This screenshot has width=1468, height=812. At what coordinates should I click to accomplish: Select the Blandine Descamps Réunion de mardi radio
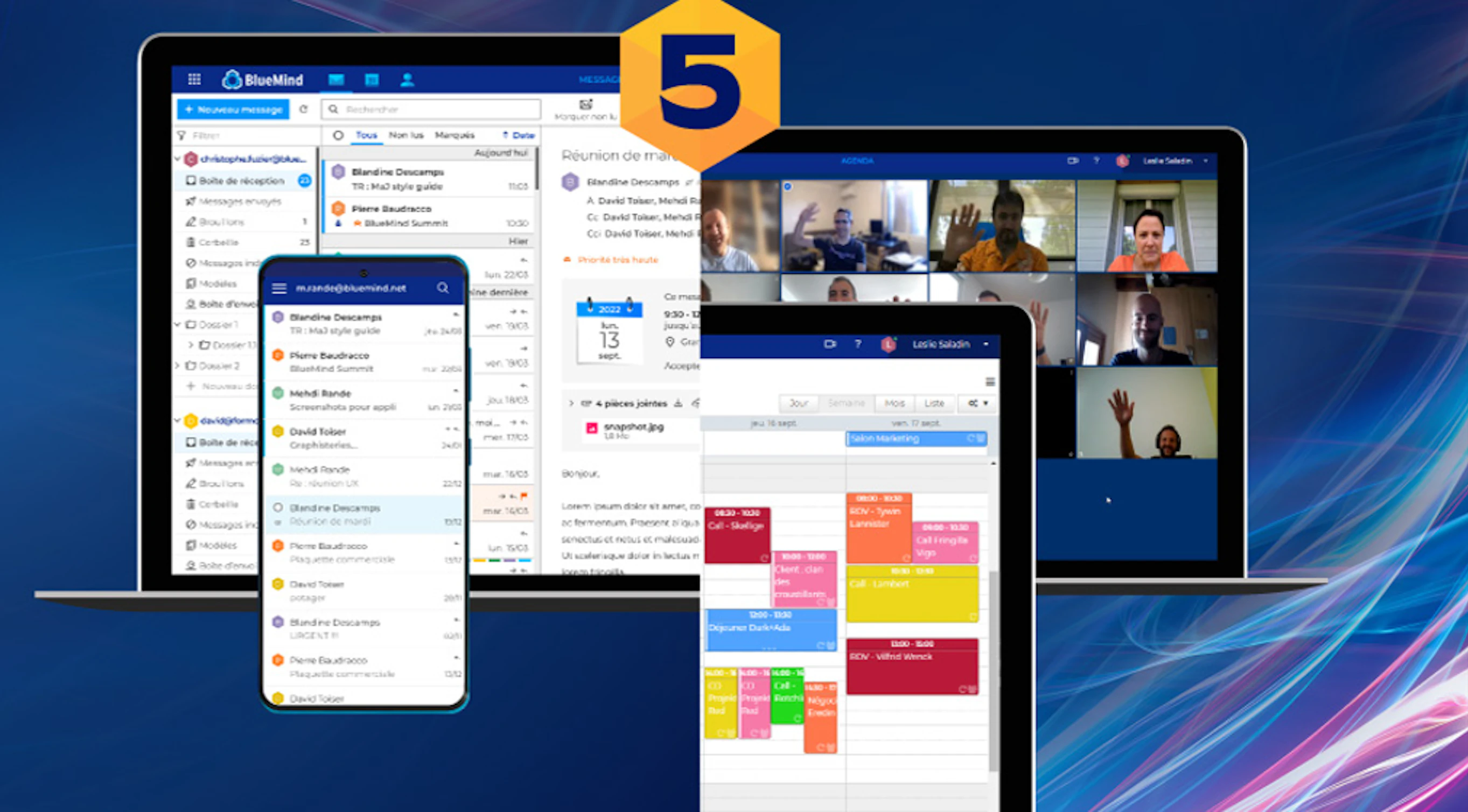pyautogui.click(x=278, y=507)
